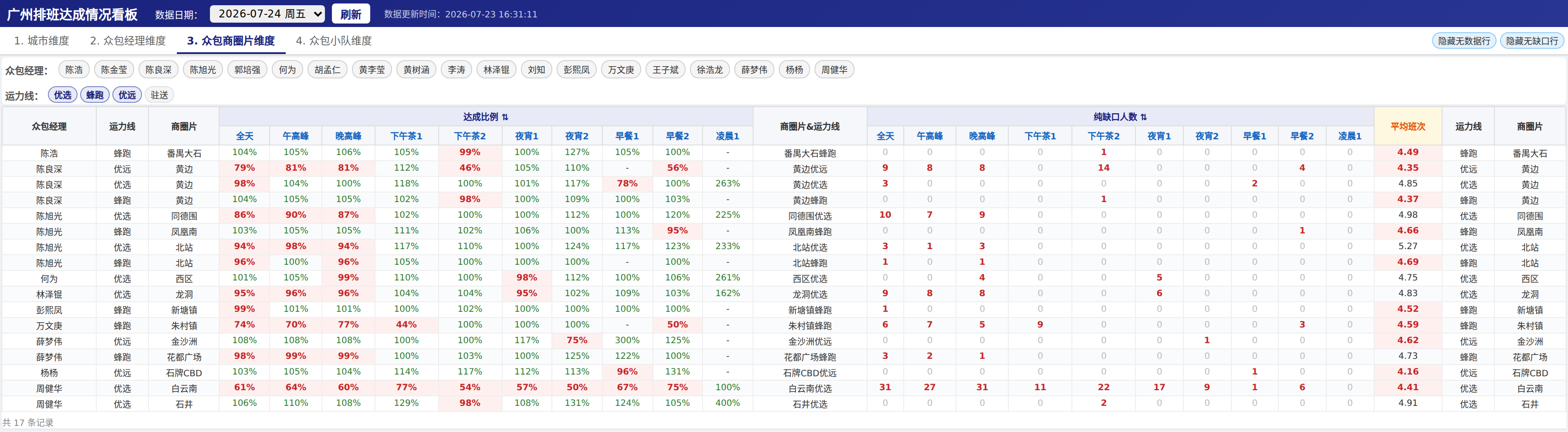Pick the 徐浩龙 manager filter chip
Viewport: 1568px width, 432px height.
tap(710, 70)
